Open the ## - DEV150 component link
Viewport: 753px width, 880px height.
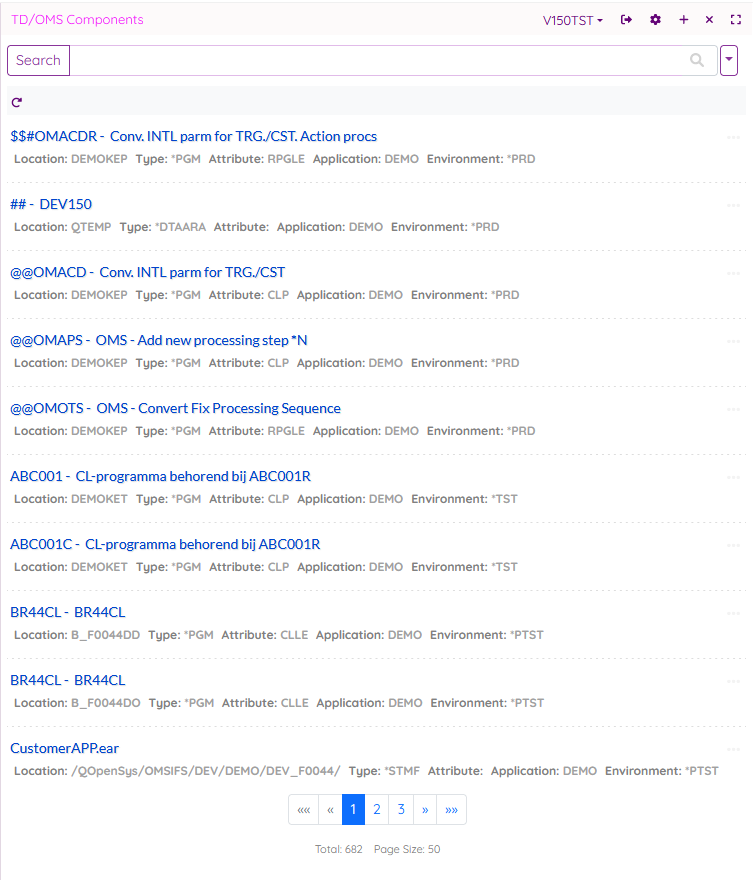pos(51,204)
